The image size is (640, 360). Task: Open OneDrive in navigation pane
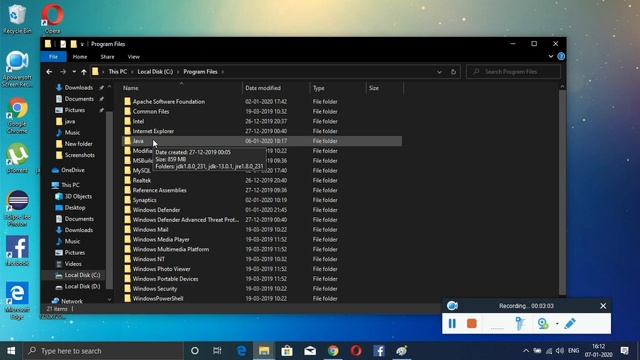pos(73,170)
